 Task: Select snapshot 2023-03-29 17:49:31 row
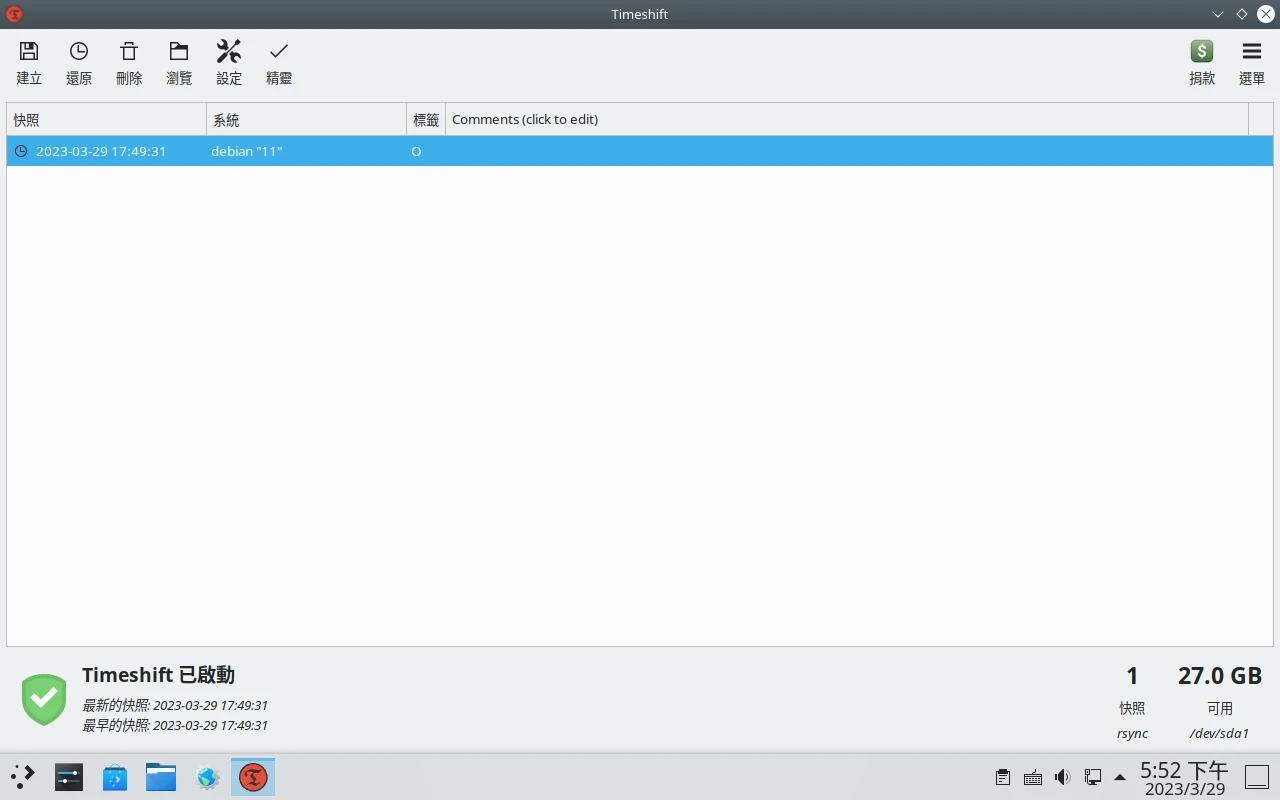coord(640,151)
